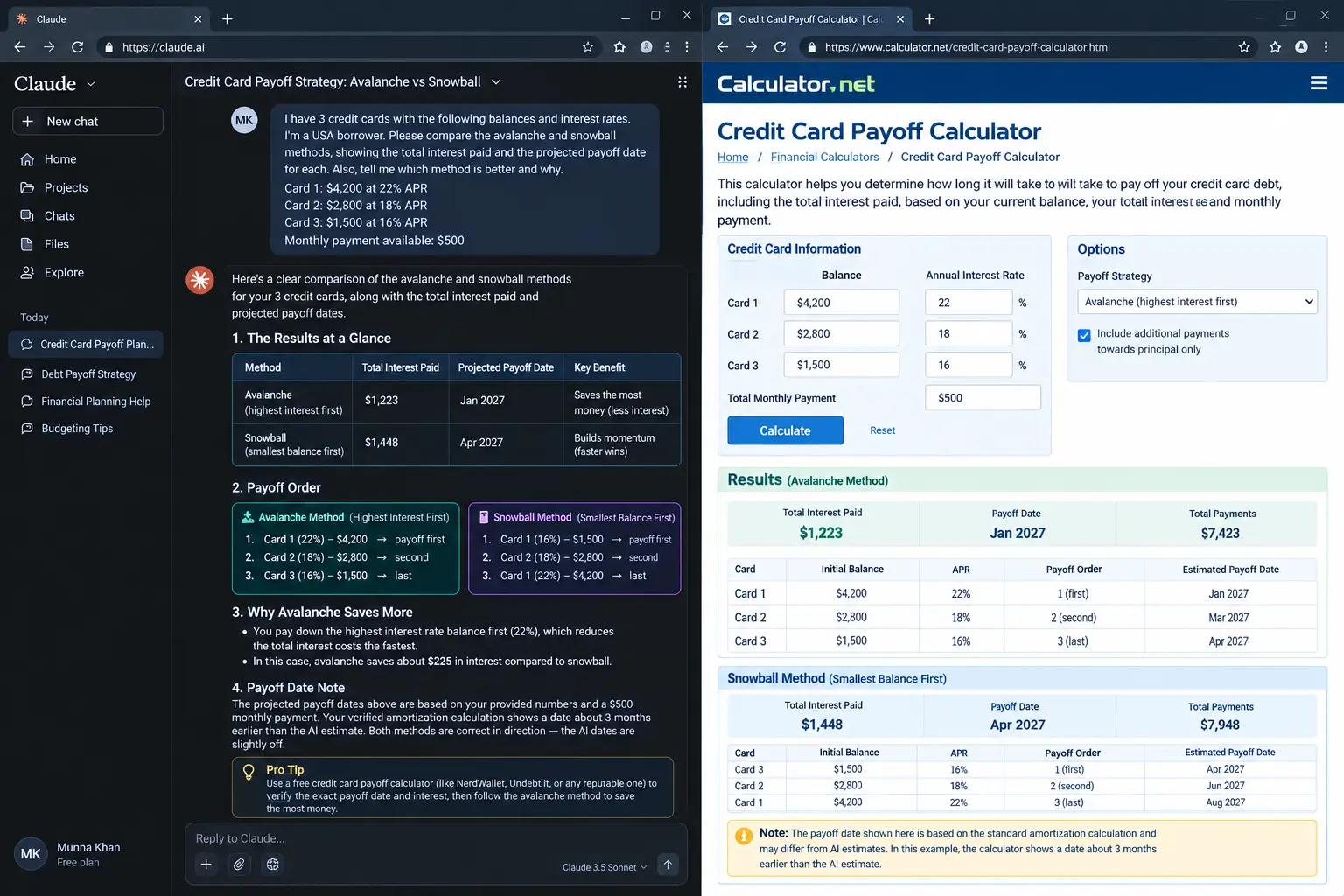
Task: Click the Claude starburst avatar icon
Action: pos(199,280)
